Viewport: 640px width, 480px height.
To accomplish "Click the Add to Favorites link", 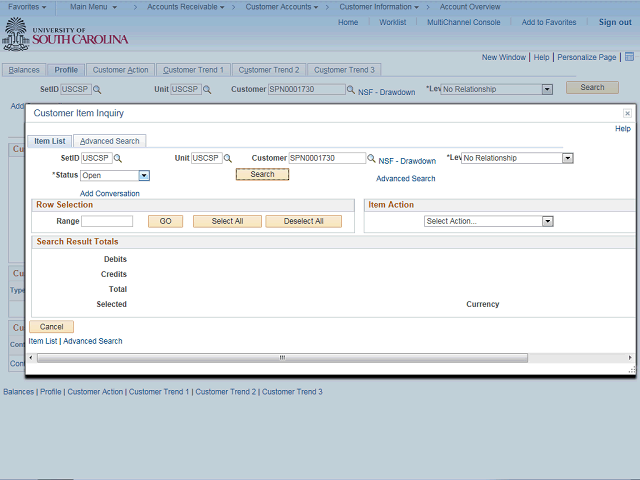I will [x=549, y=22].
